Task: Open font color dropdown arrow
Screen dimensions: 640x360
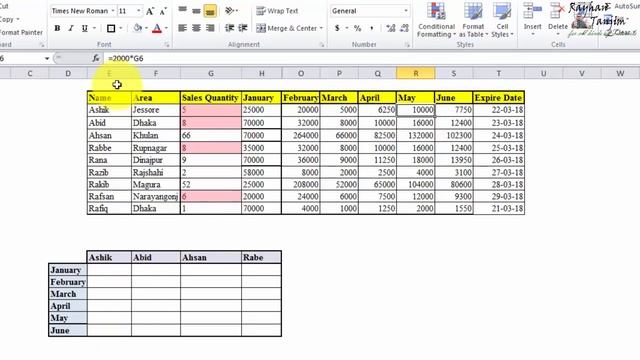Action: 166,28
